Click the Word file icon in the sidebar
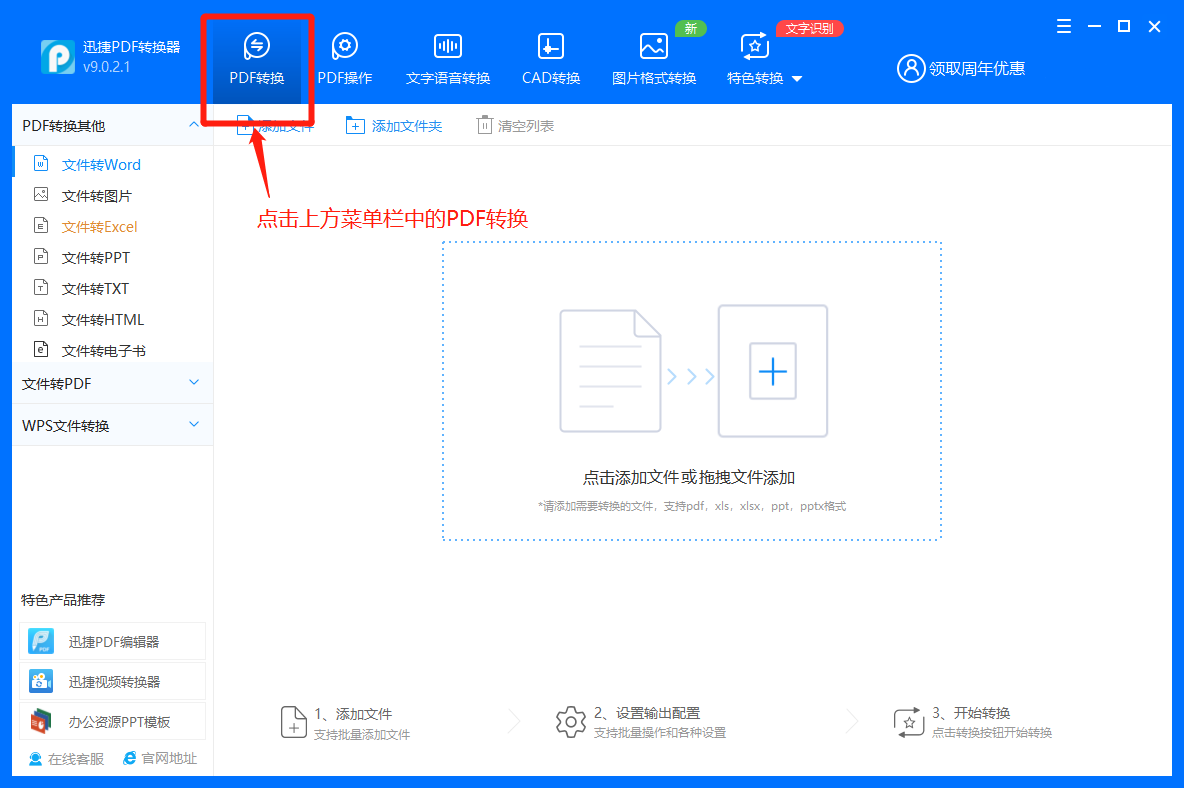Image resolution: width=1184 pixels, height=788 pixels. click(42, 163)
